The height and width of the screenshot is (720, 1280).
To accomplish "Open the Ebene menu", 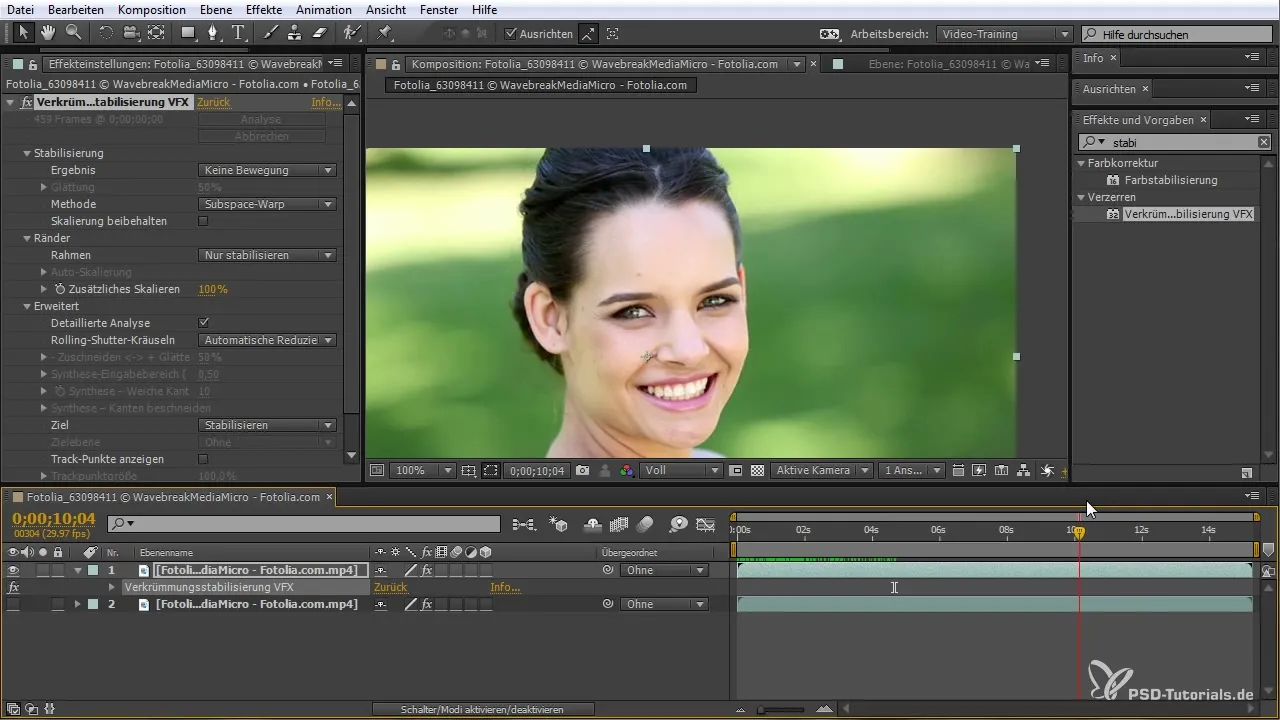I will click(217, 9).
